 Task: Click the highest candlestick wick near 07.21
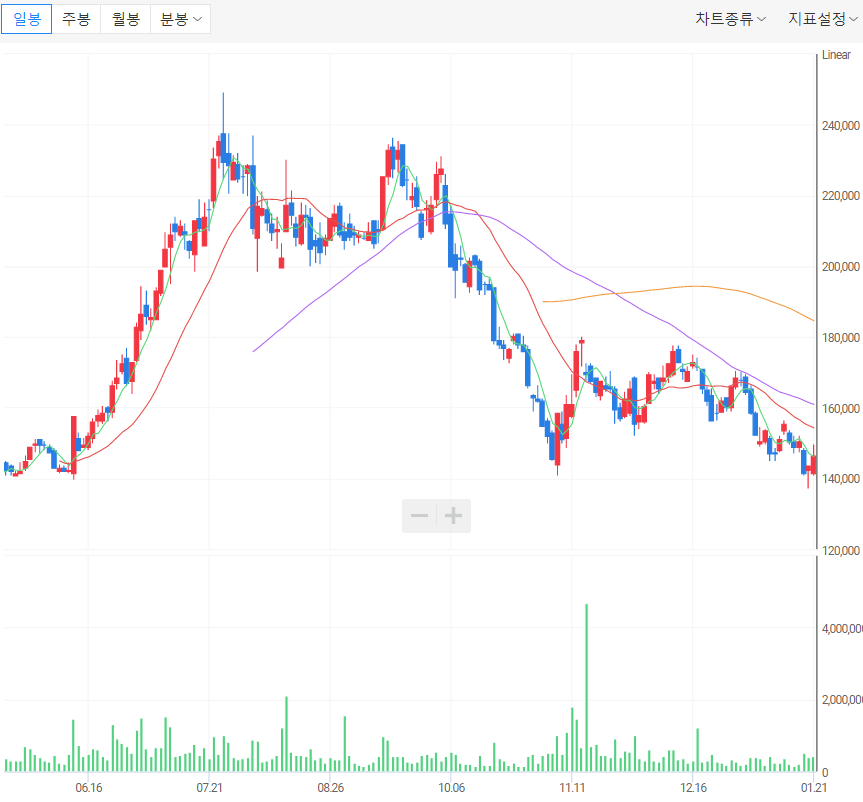(223, 113)
